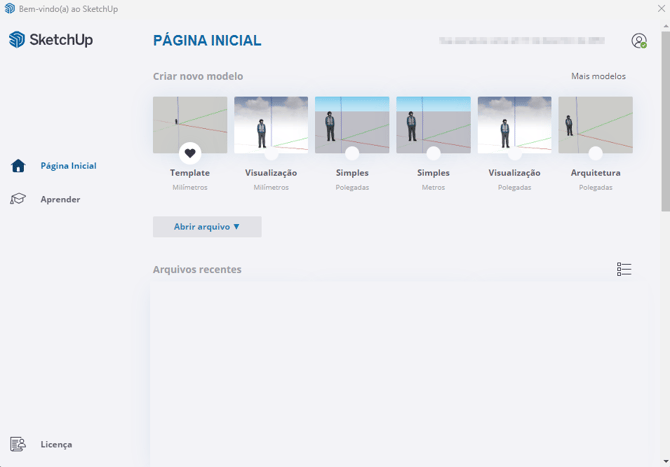
Task: Click the Aprender graduation cap icon
Action: (18, 200)
